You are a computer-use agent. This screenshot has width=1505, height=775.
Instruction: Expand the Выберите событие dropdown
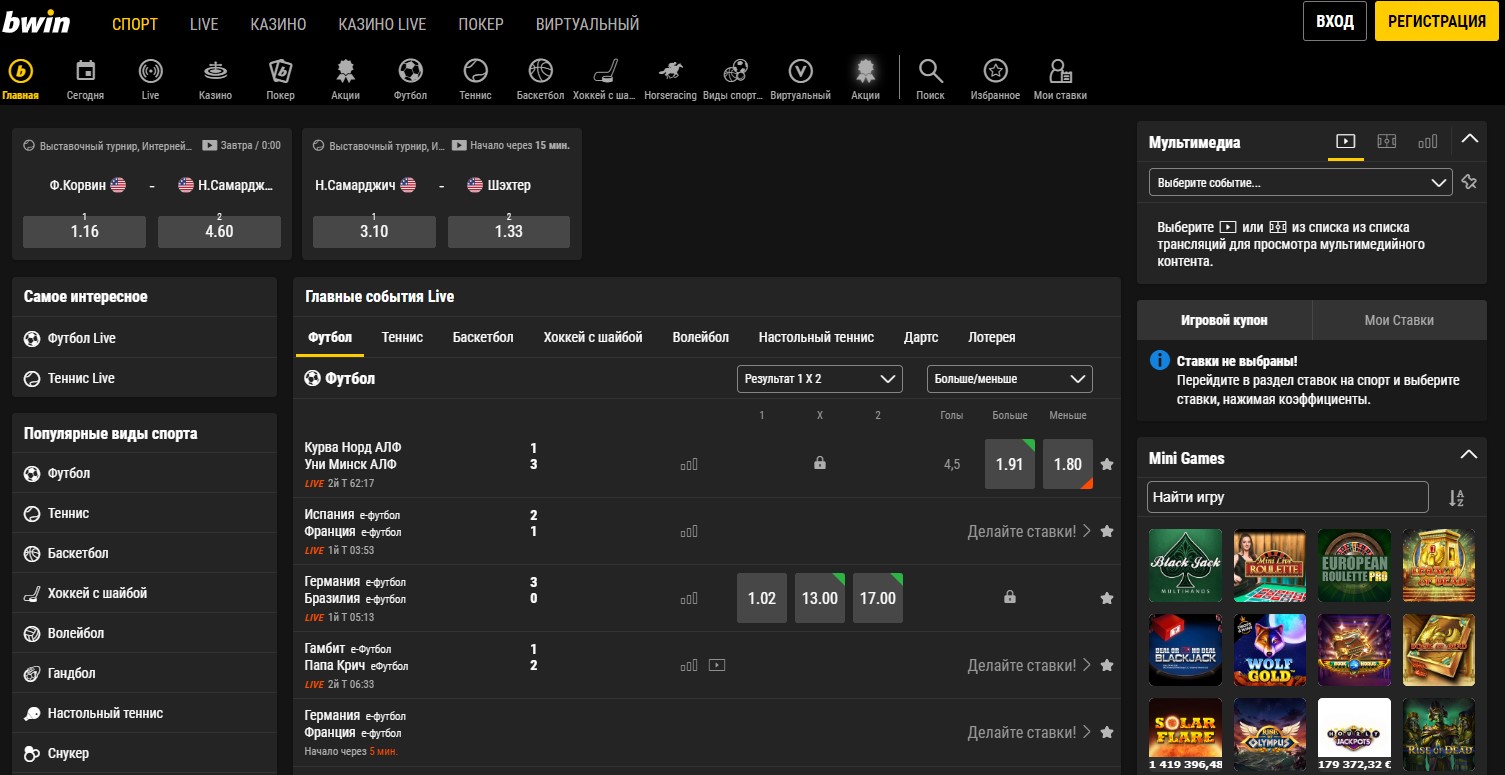click(x=1300, y=183)
